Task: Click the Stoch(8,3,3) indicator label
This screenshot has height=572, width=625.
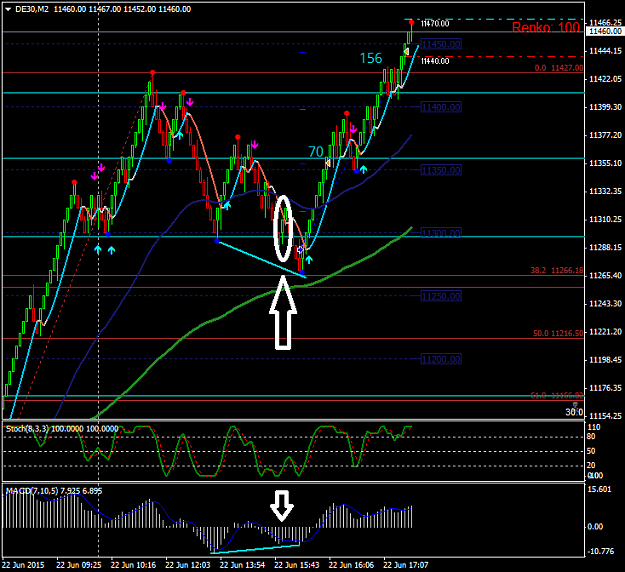Action: [62, 429]
